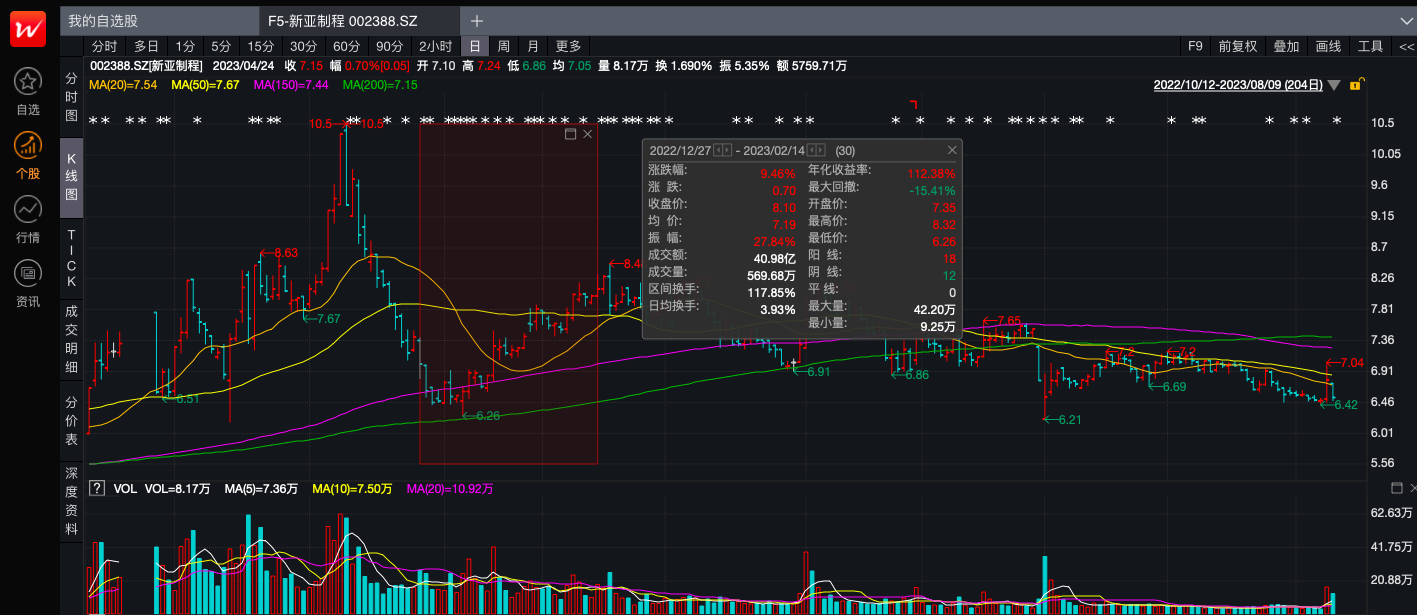Viewport: 1417px width, 615px height.
Task: Maximize the volume sub-chart panel
Action: tap(1397, 488)
